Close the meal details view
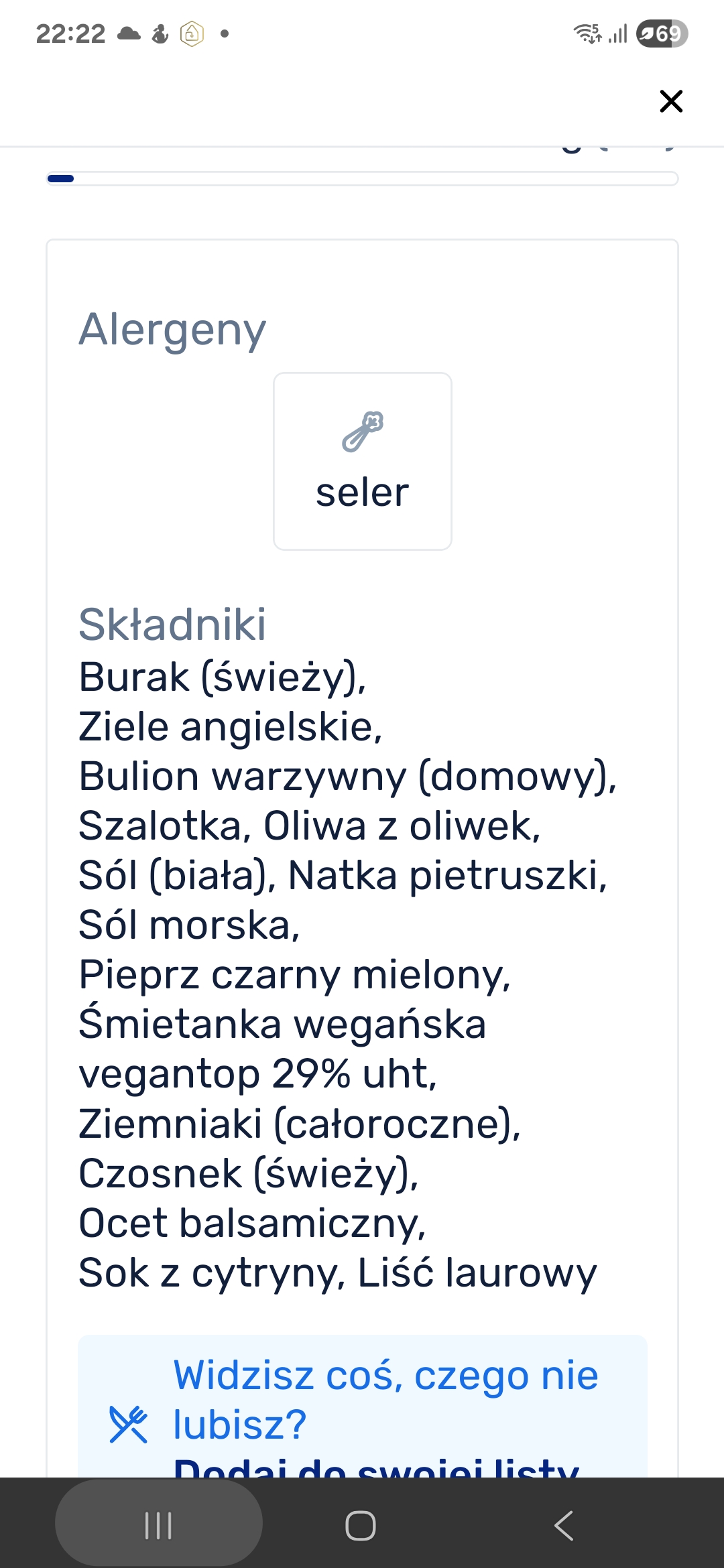724x1568 pixels. point(671,101)
